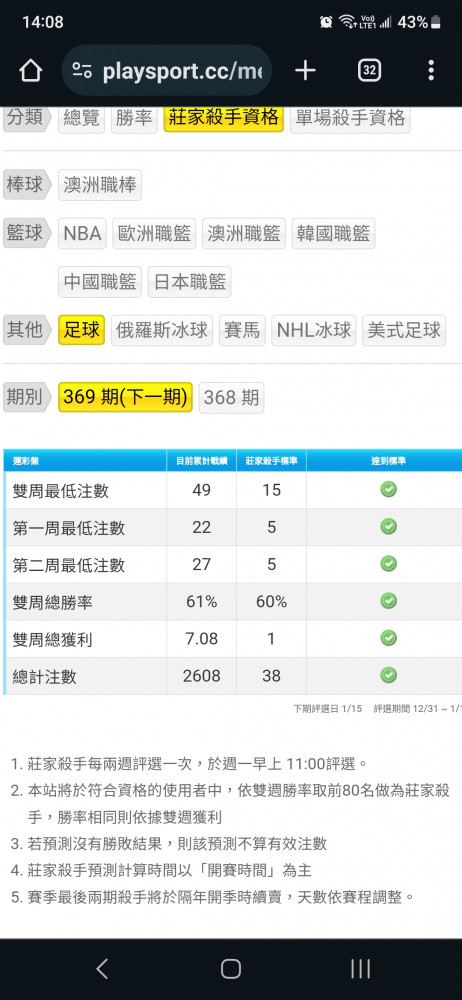Choose 韓國職籃 league

tap(333, 233)
